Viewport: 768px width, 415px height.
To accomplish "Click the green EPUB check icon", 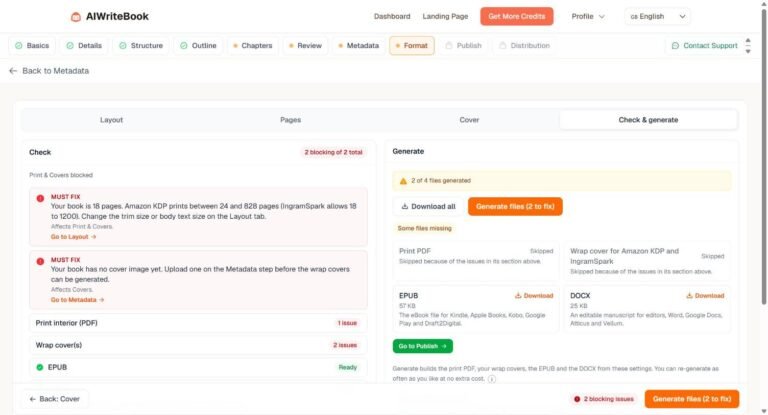I will (x=40, y=367).
